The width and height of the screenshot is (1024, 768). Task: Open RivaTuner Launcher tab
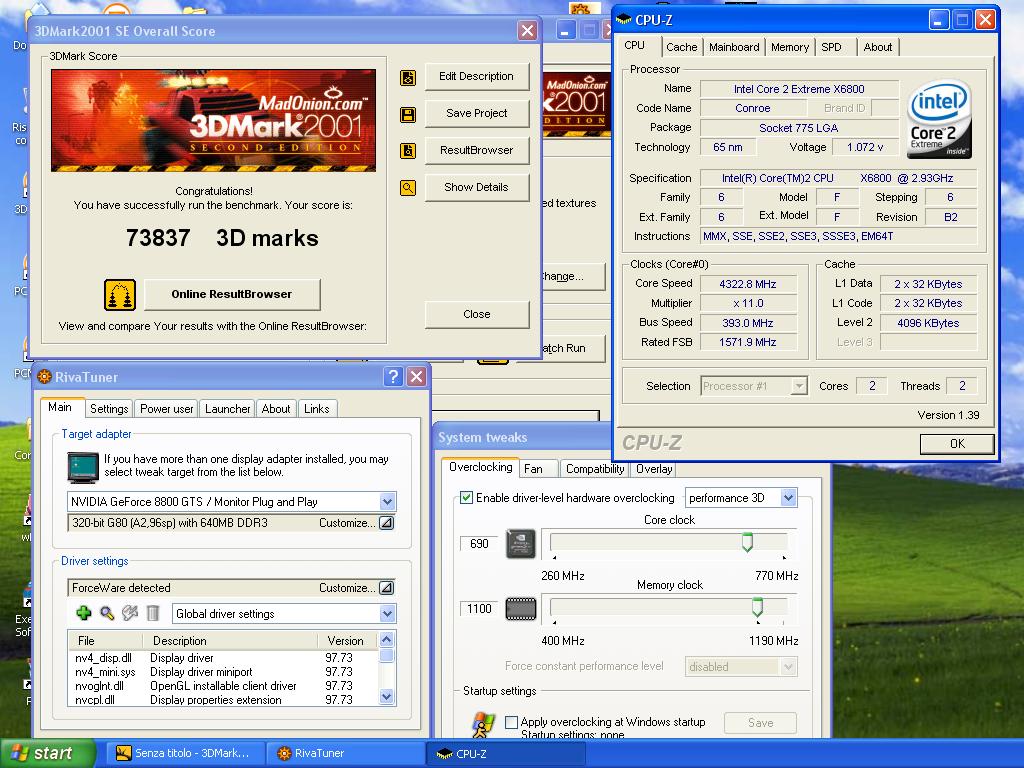(227, 409)
